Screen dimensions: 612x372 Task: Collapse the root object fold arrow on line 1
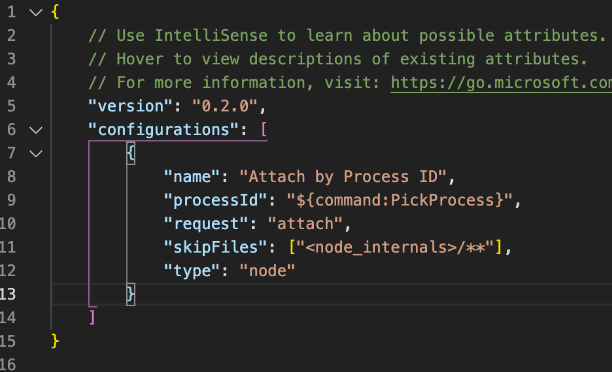(x=36, y=12)
